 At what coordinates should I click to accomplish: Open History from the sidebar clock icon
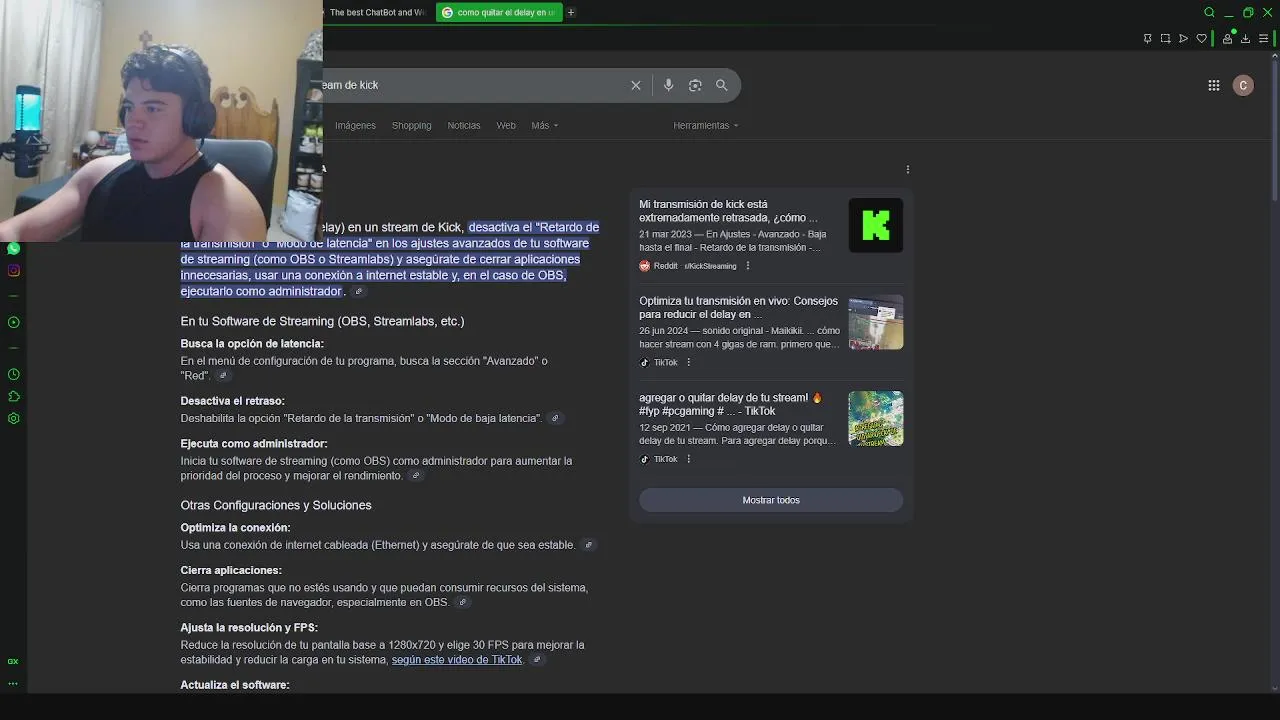tap(13, 374)
